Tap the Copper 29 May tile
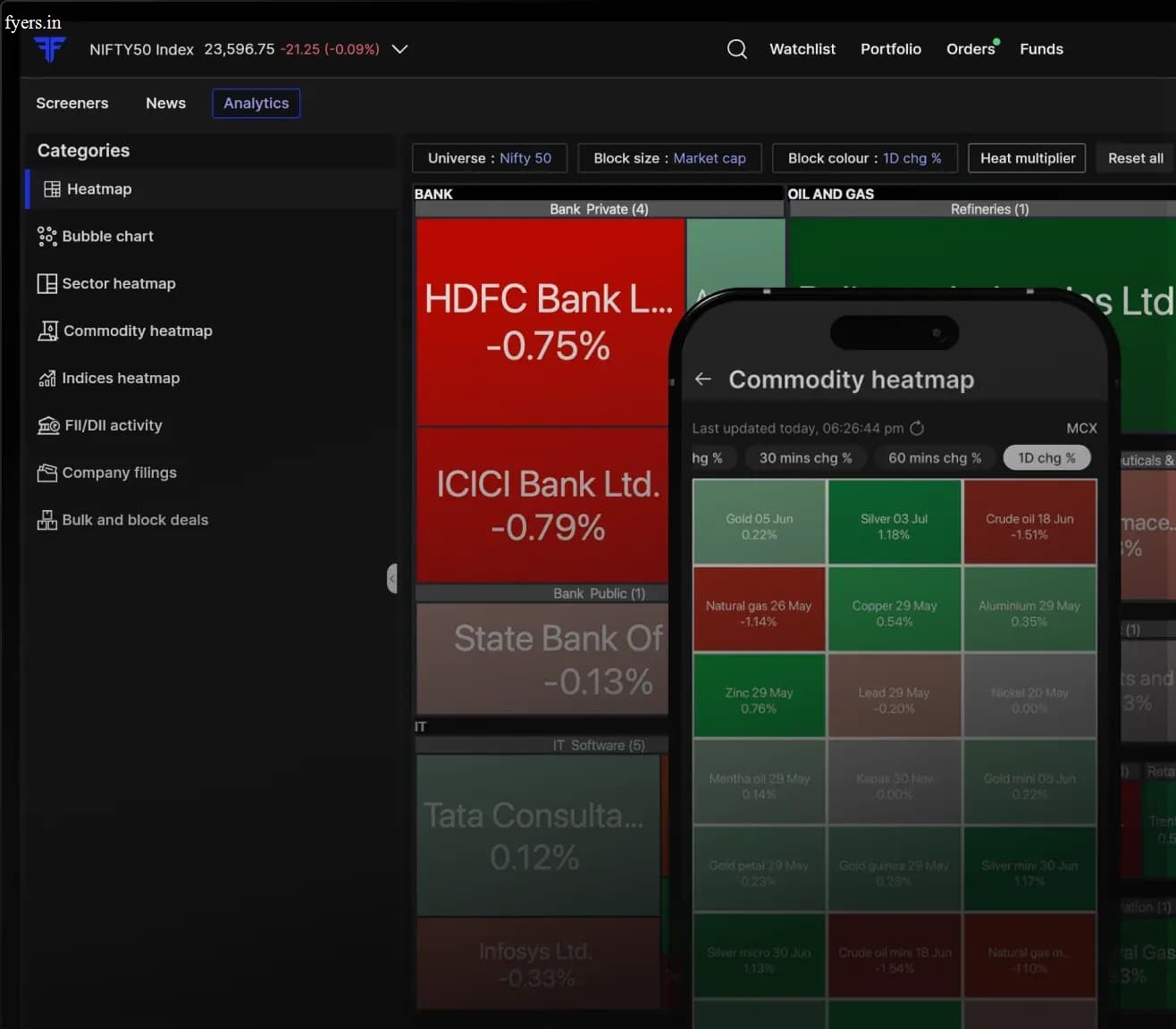This screenshot has width=1176, height=1029. [x=895, y=609]
